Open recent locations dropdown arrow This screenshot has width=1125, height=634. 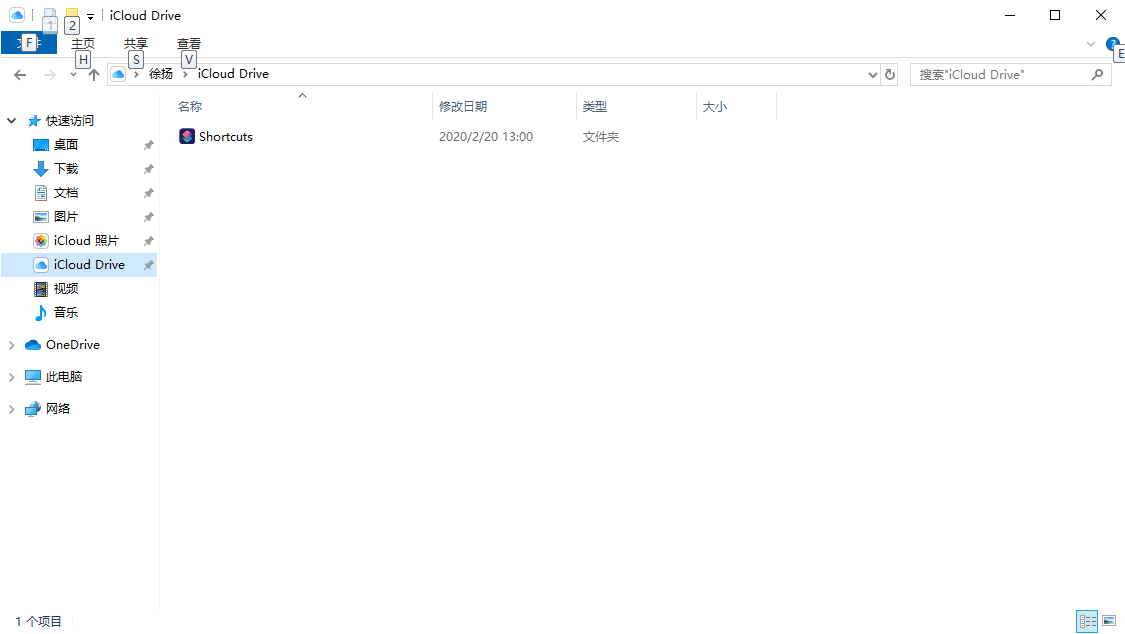(x=73, y=75)
